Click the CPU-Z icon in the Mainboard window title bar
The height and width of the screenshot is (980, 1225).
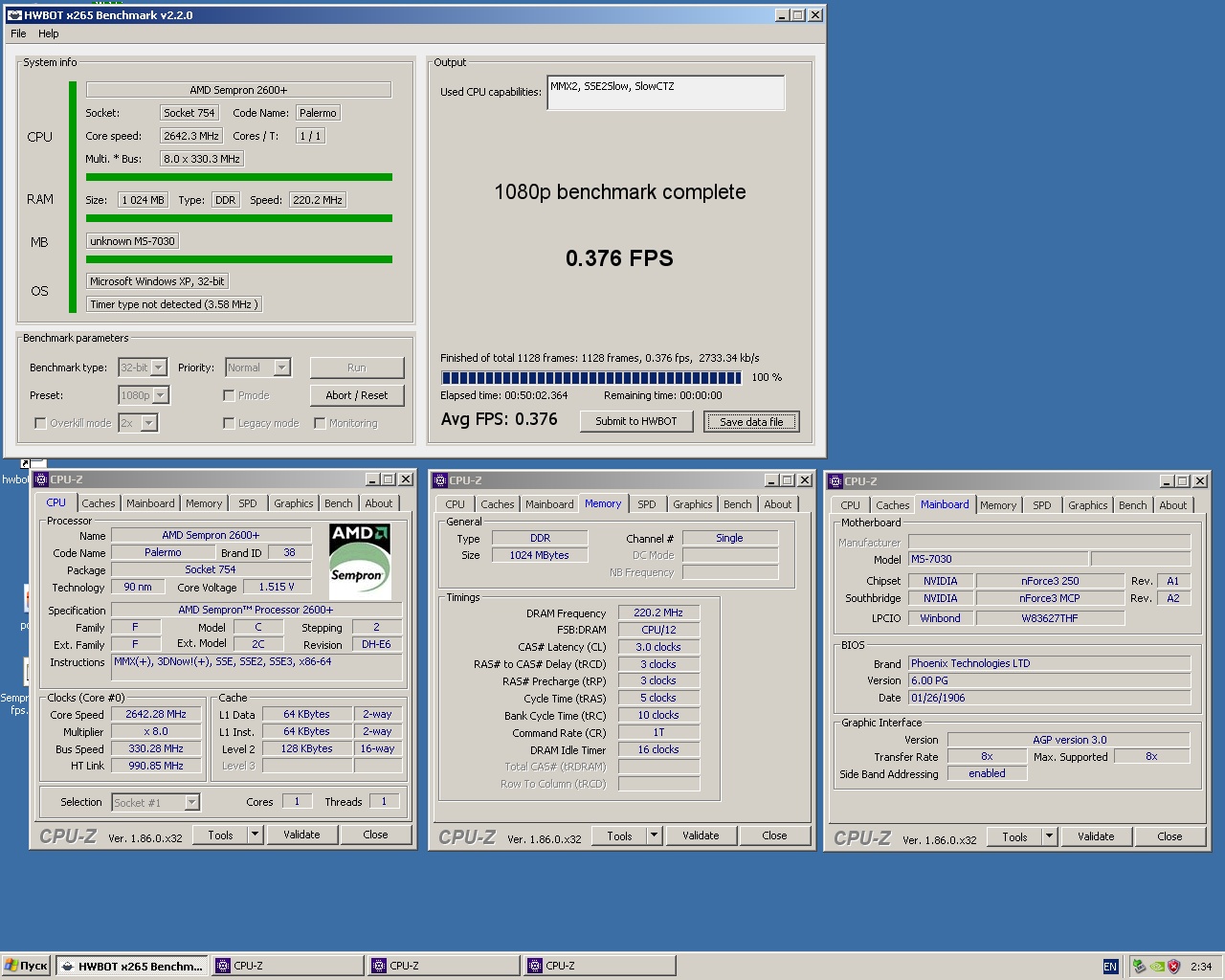[x=835, y=481]
